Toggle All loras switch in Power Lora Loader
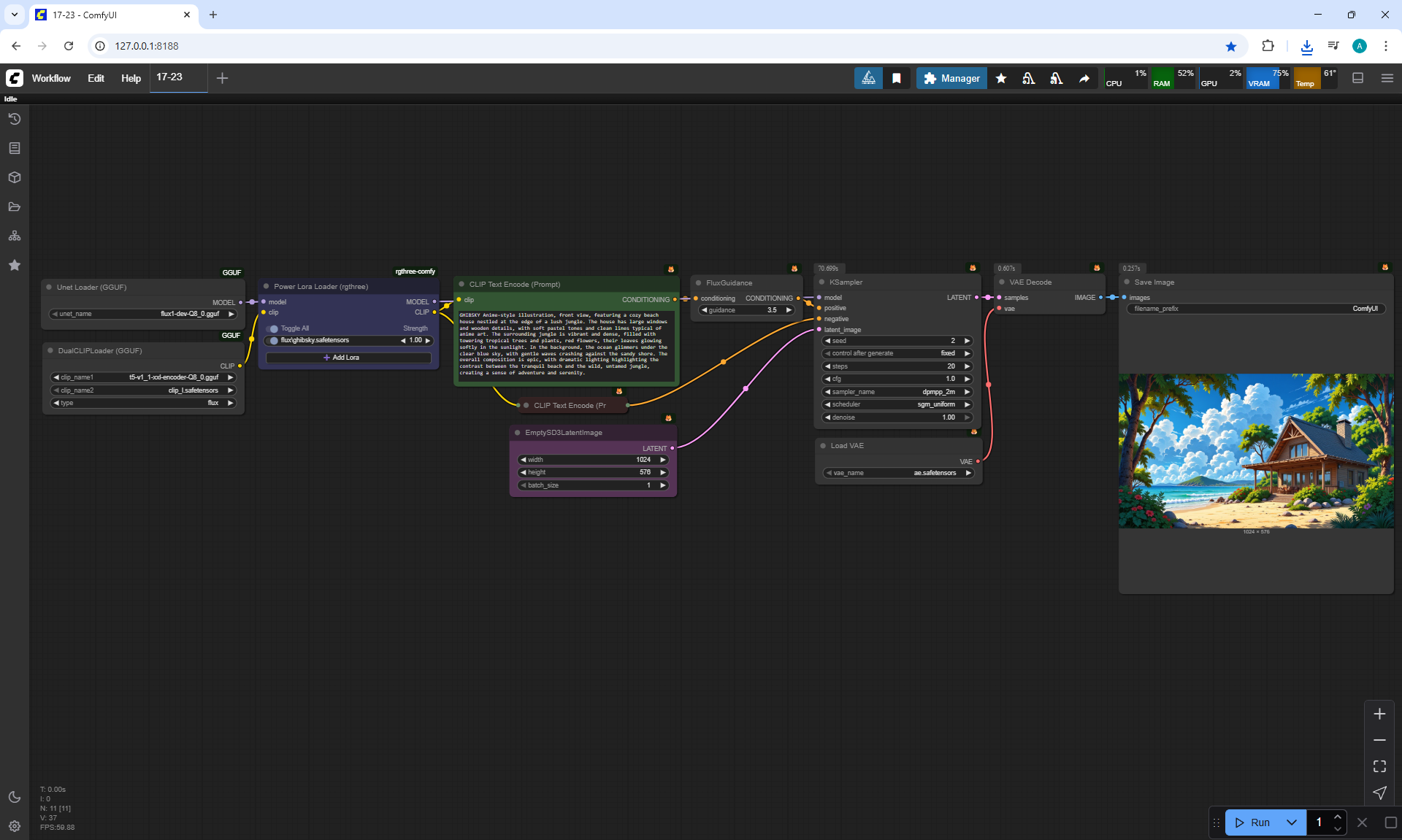 coord(274,328)
